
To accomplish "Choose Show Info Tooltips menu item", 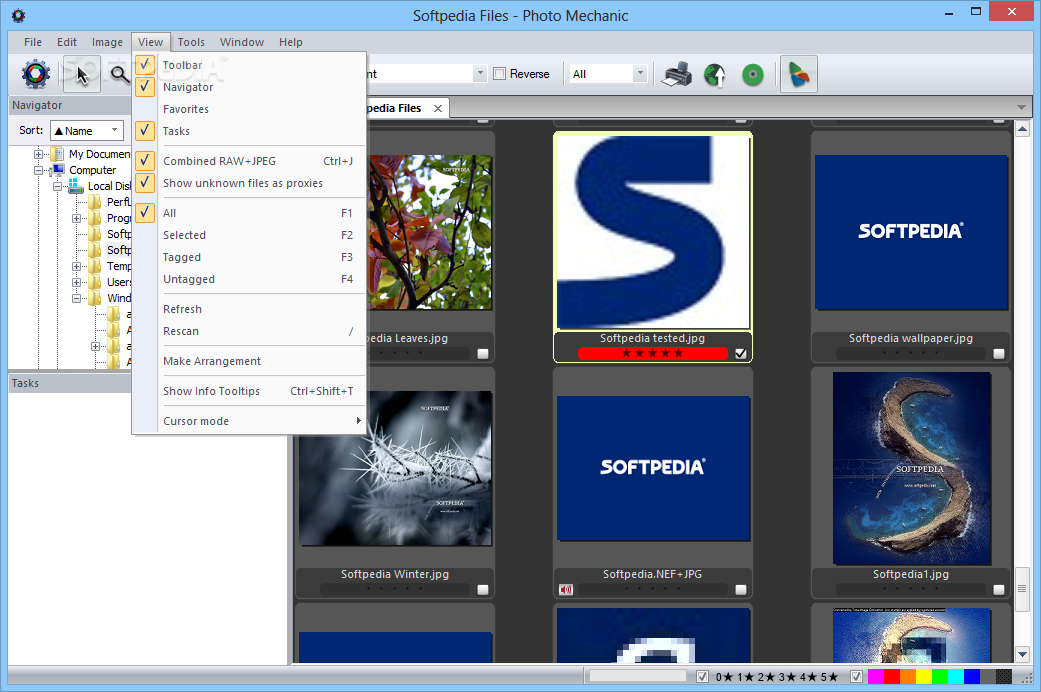I will coord(250,391).
